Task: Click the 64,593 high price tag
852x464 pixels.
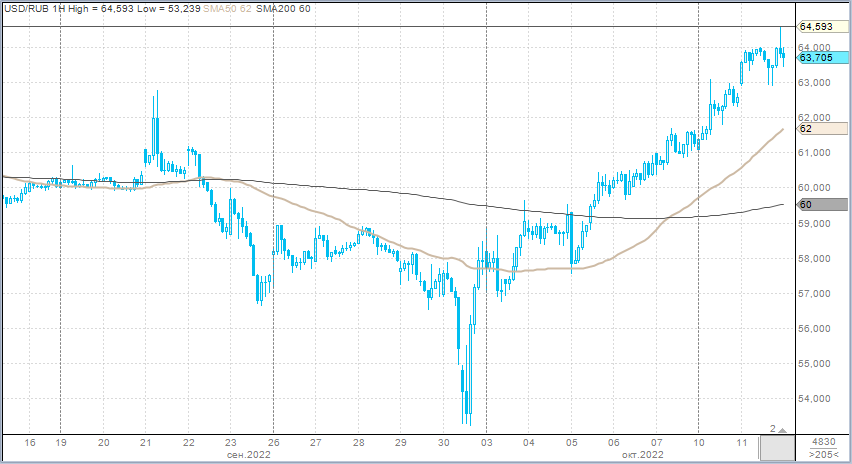Action: (x=816, y=26)
